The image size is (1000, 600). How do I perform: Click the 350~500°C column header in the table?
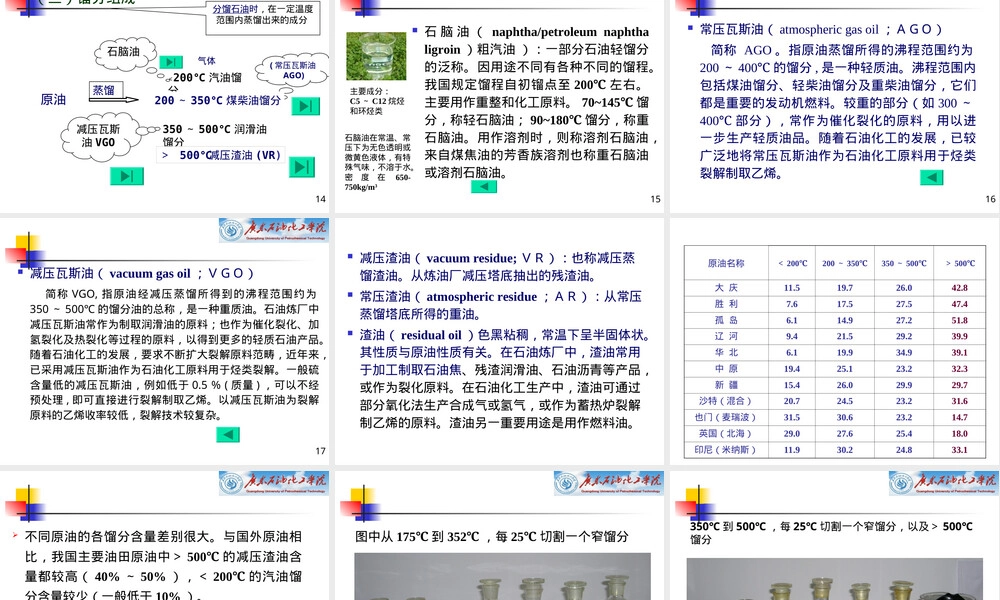[904, 263]
